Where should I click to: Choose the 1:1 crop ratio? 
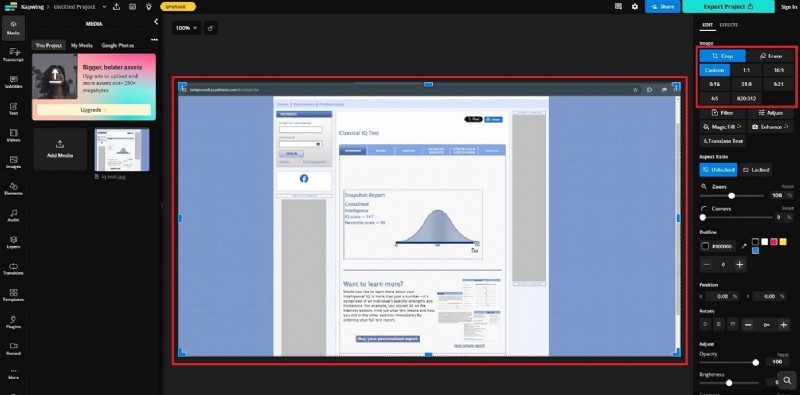click(746, 70)
